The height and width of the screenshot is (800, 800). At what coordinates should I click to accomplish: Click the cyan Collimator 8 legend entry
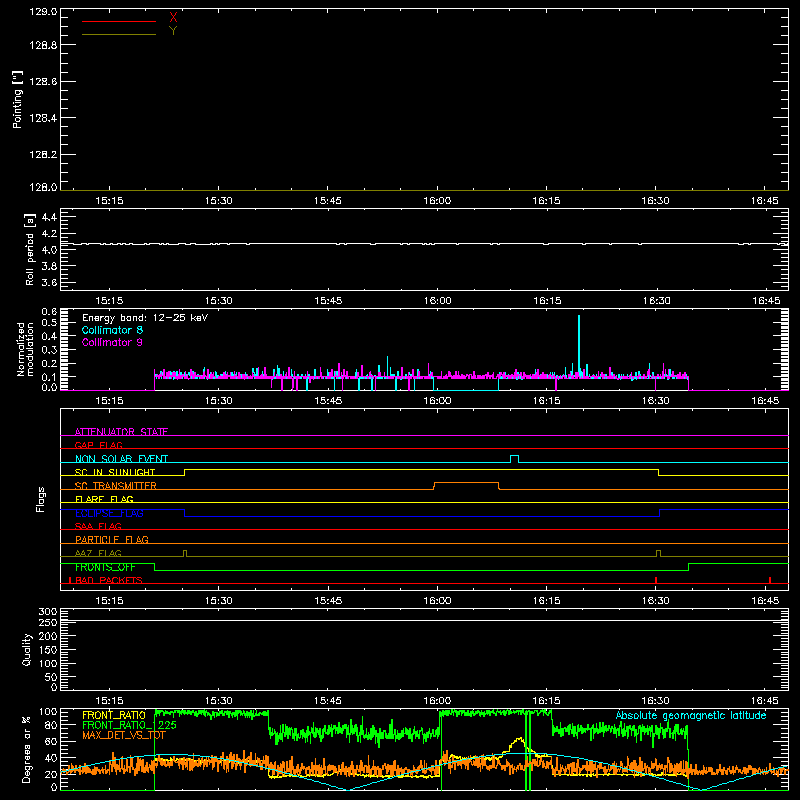112,330
